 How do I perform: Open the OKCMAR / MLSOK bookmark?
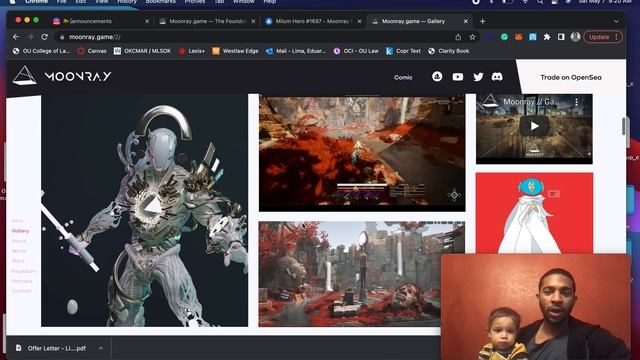(142, 51)
